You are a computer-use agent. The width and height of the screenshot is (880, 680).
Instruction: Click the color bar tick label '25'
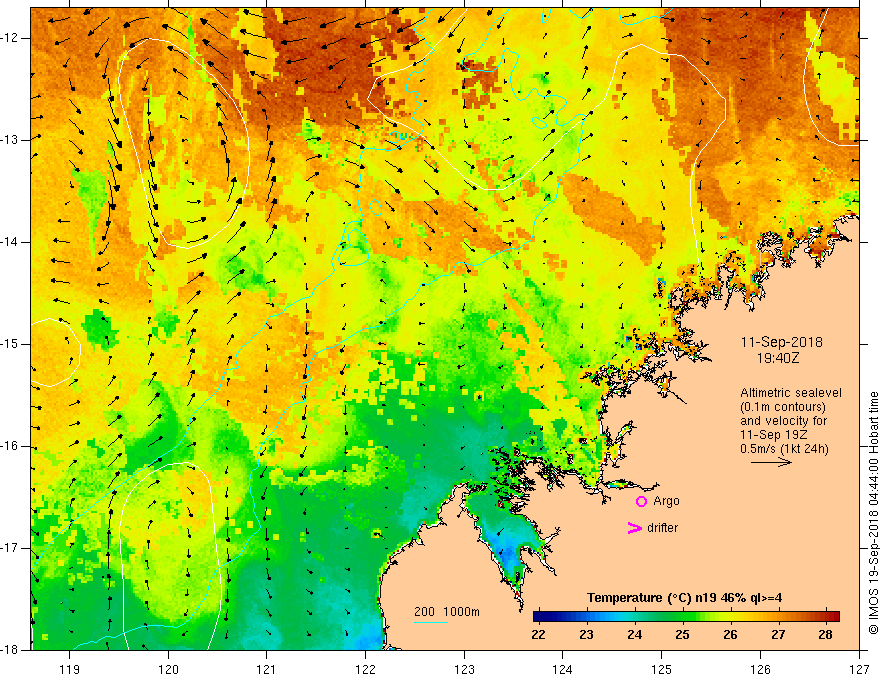[682, 635]
